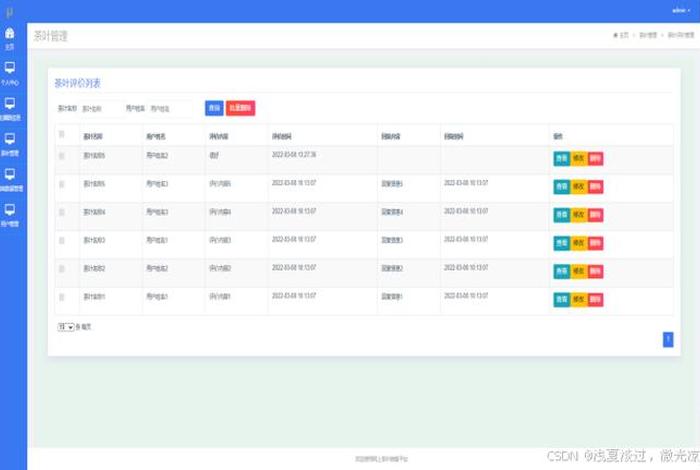Delete the 13:27:36 review row
700x470 pixels.
point(595,158)
